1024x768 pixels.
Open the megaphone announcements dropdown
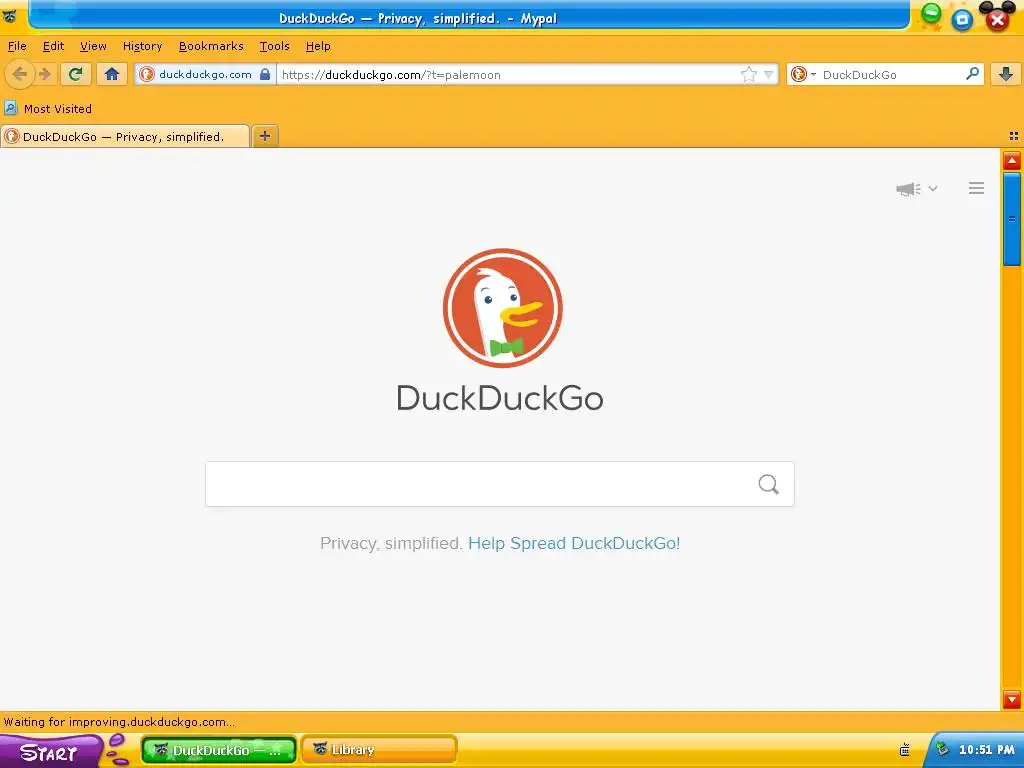coord(917,189)
